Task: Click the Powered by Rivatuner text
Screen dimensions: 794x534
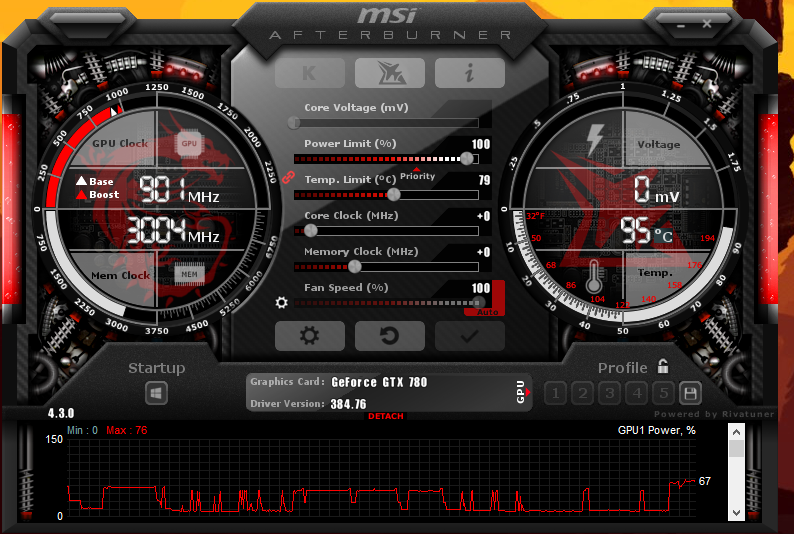Action: 714,414
